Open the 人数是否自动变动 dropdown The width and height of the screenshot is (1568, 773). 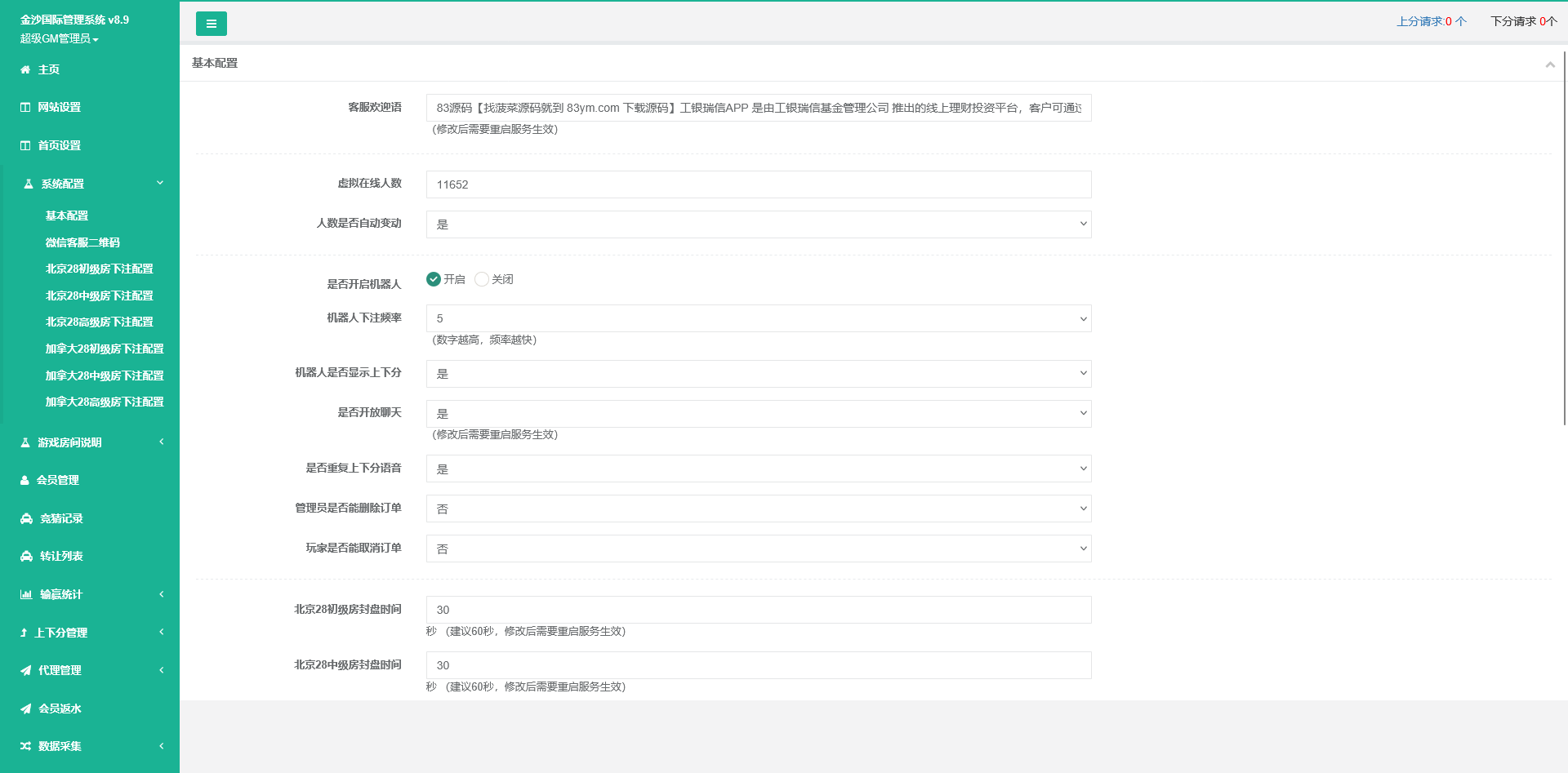758,224
